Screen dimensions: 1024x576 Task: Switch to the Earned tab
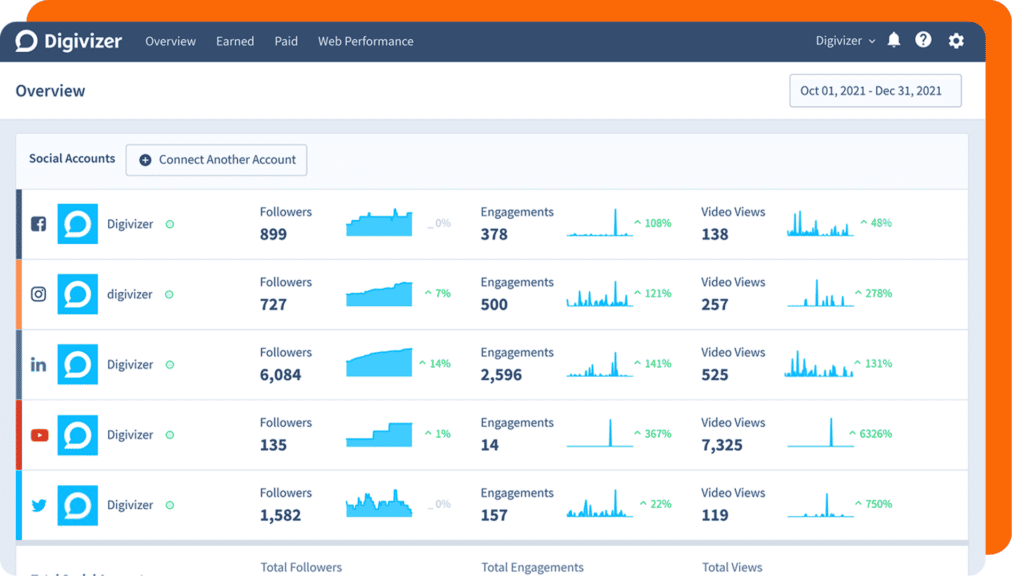click(235, 41)
